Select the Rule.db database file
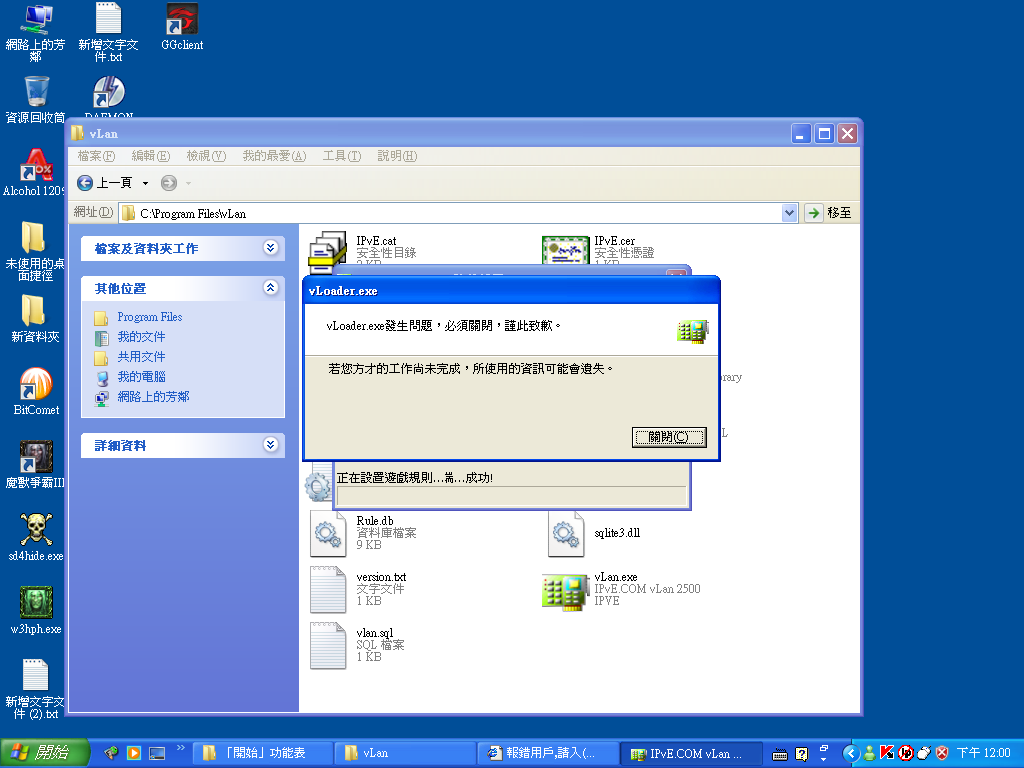The height and width of the screenshot is (768, 1024). 327,534
